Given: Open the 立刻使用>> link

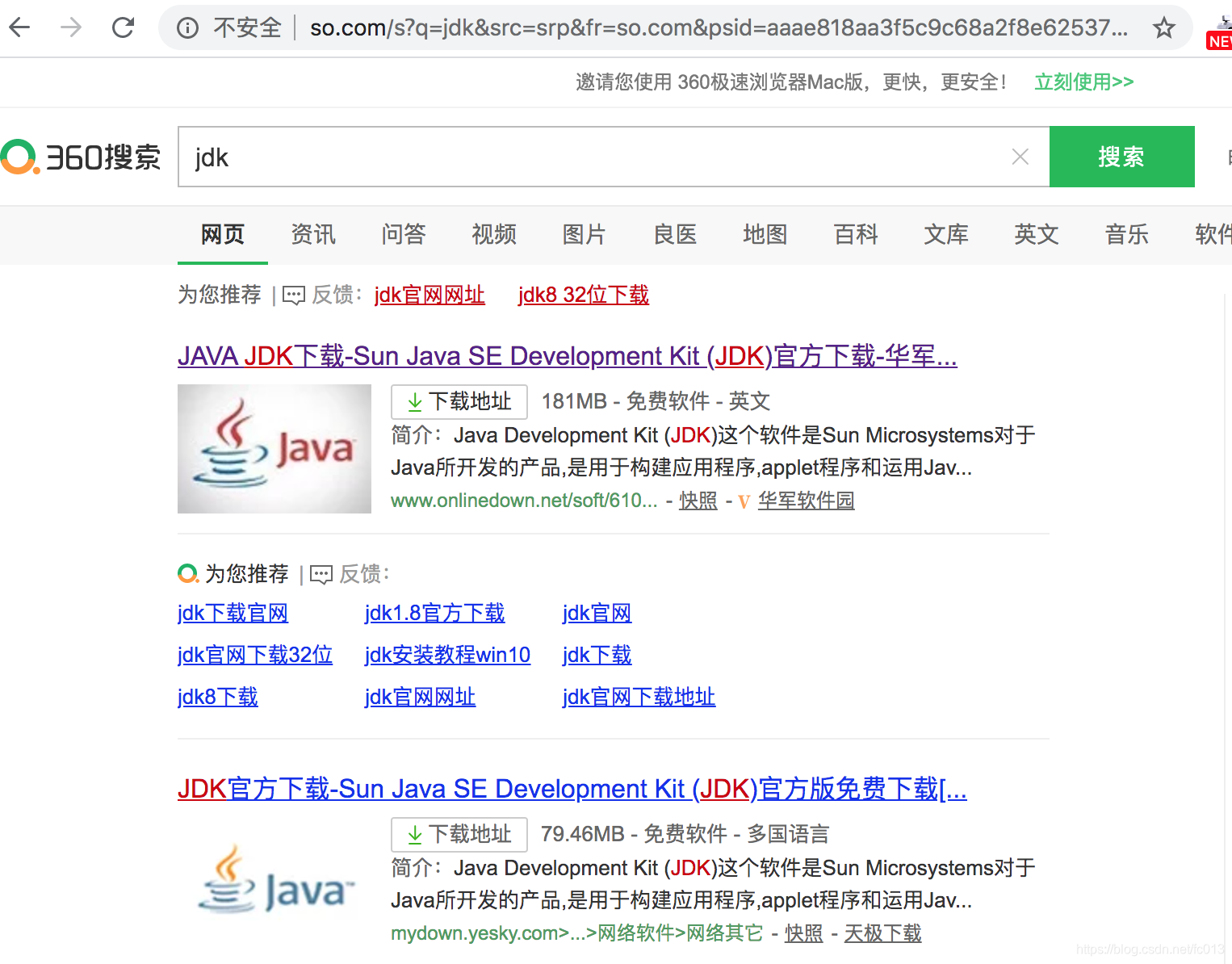Looking at the screenshot, I should 1084,82.
